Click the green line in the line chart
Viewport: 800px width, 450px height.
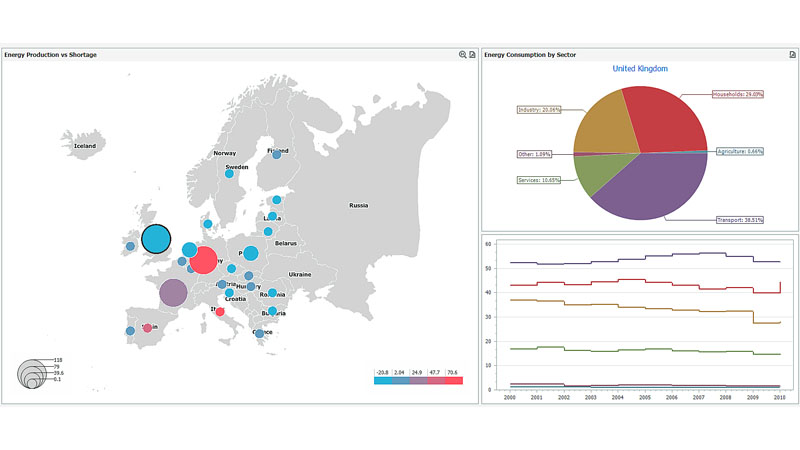tap(645, 349)
